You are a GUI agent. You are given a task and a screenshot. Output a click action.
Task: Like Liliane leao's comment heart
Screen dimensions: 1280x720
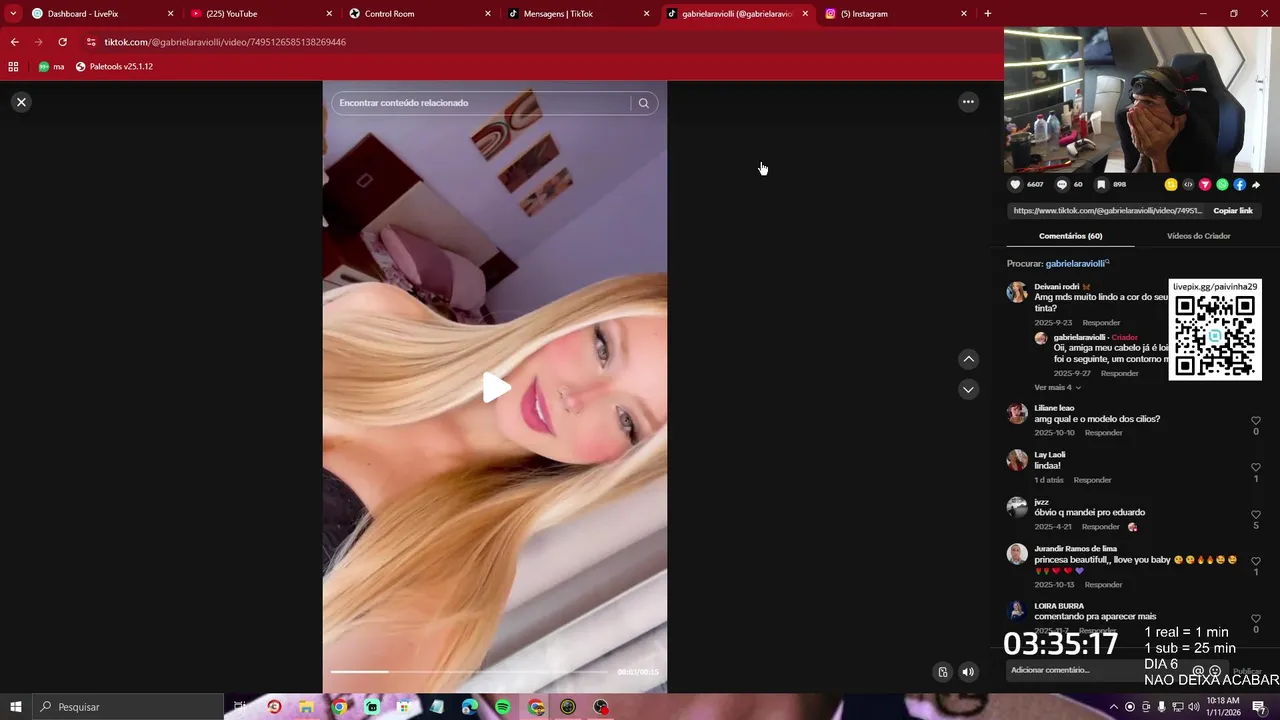coord(1256,421)
